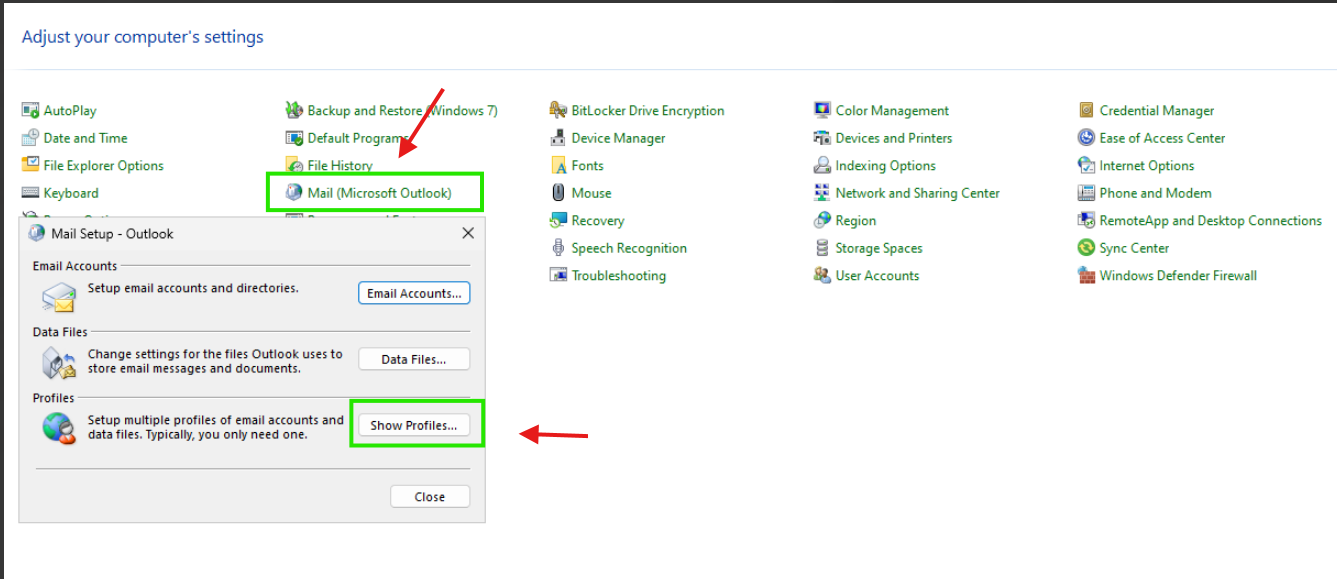Click the Troubleshooting icon
The height and width of the screenshot is (579, 1337).
pyautogui.click(x=558, y=276)
